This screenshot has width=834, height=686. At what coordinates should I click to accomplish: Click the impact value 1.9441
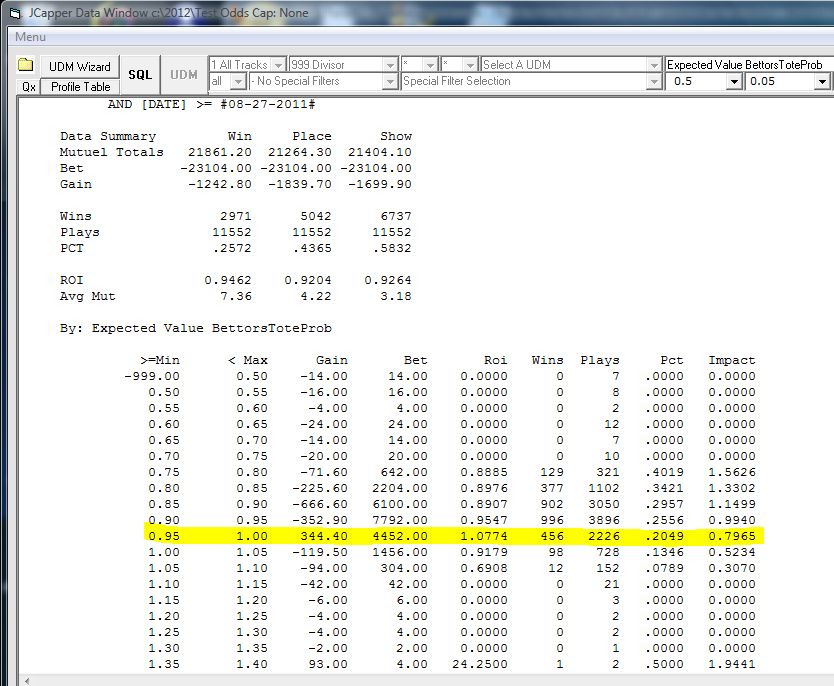point(732,664)
